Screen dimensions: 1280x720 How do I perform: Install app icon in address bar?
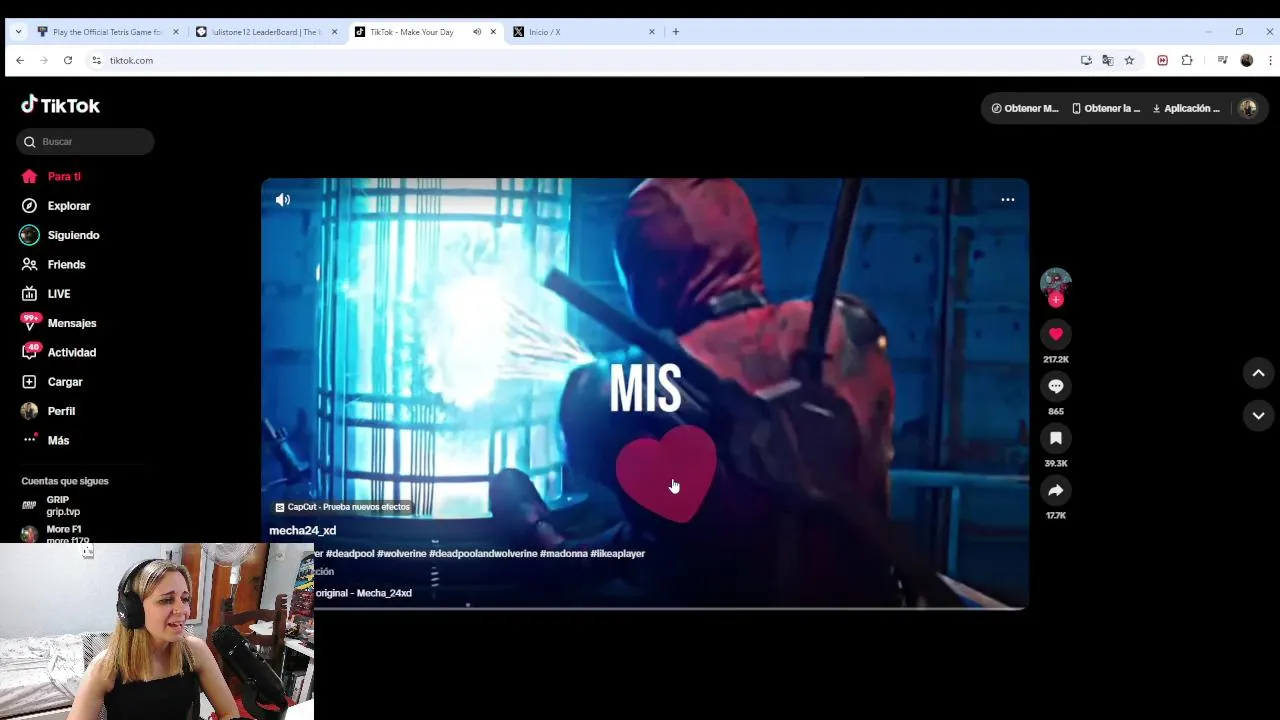pyautogui.click(x=1086, y=60)
